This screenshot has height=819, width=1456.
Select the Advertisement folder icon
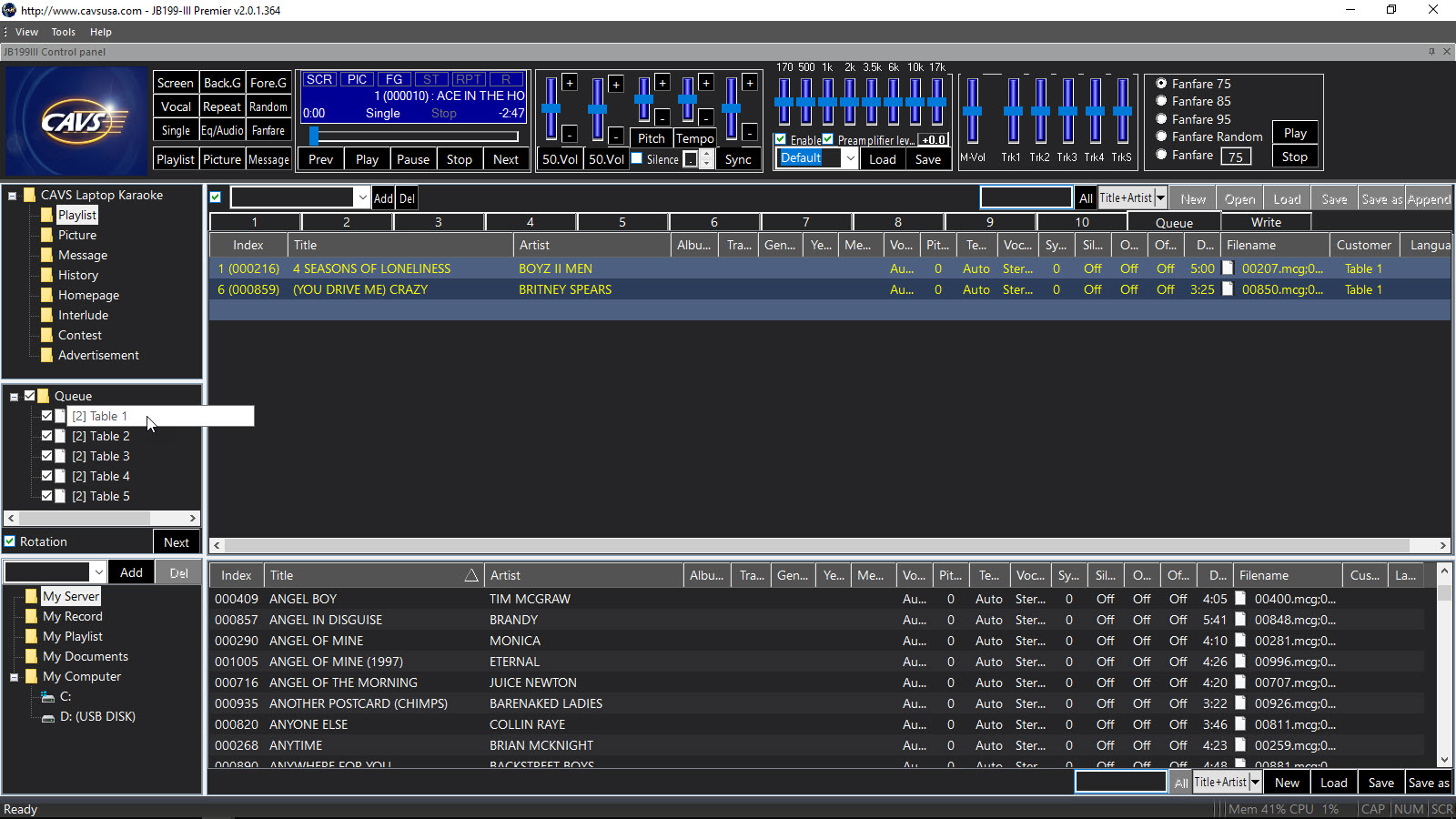(x=47, y=355)
